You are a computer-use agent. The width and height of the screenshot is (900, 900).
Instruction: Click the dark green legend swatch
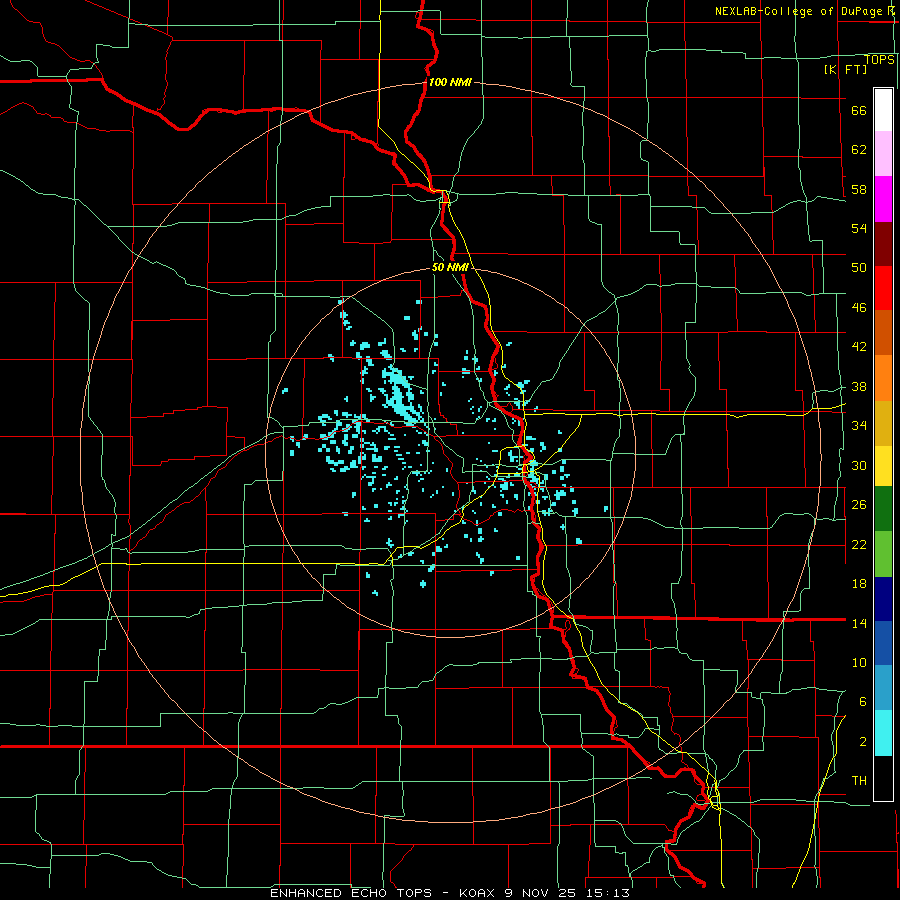(883, 509)
